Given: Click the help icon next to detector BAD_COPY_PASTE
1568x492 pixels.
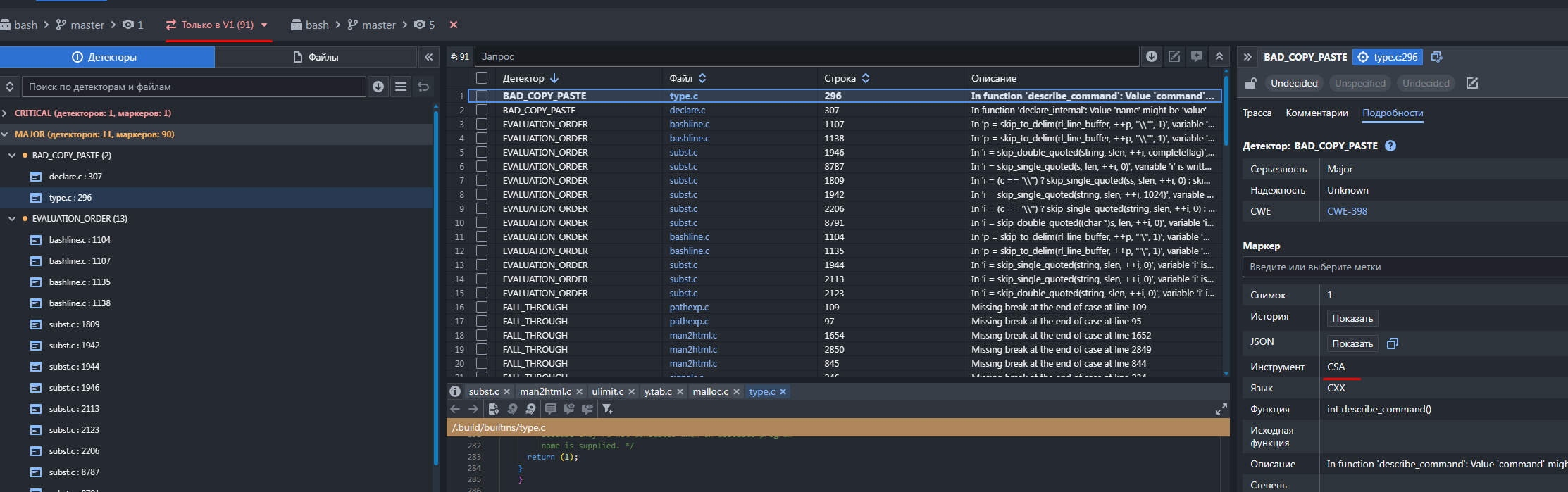Looking at the screenshot, I should pos(1390,146).
